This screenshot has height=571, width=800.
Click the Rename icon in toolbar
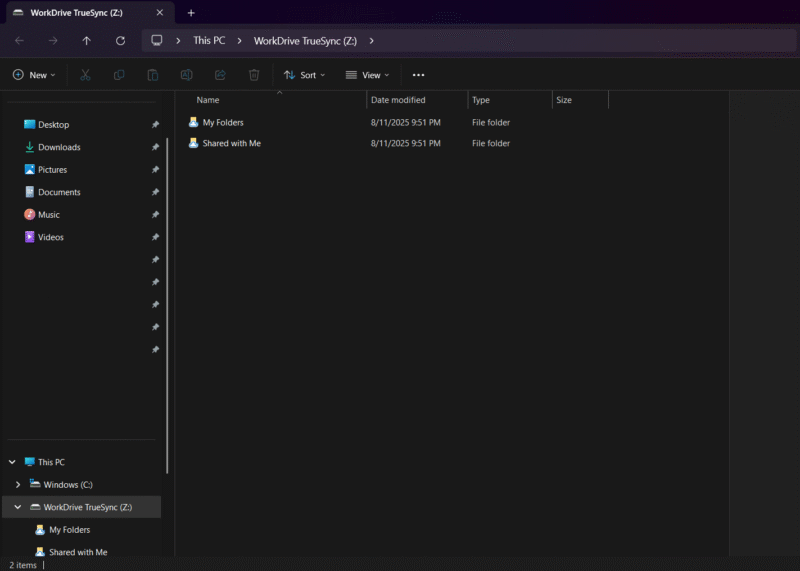pyautogui.click(x=186, y=75)
